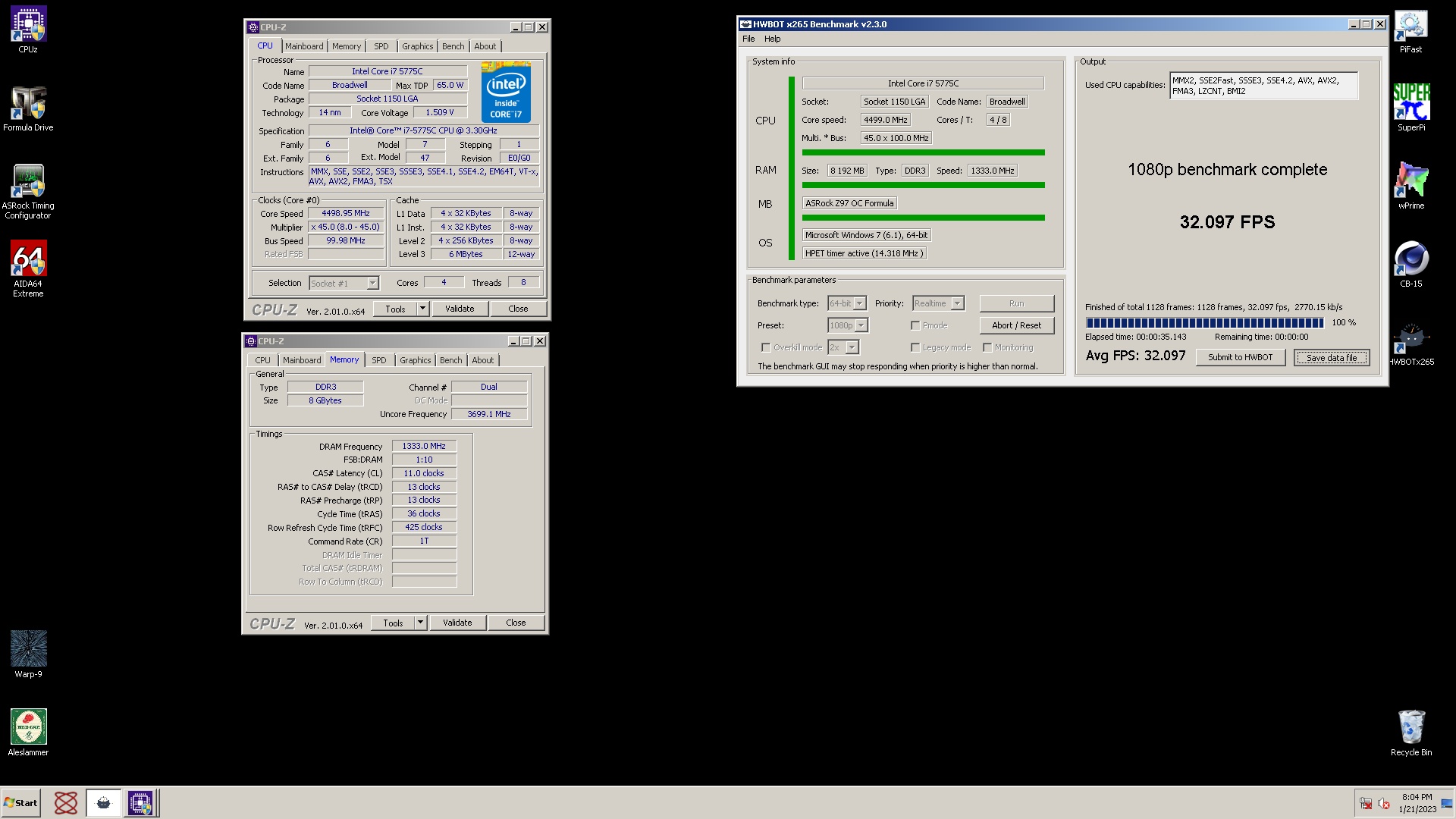
Task: Click the taskbar clock
Action: point(1417,803)
